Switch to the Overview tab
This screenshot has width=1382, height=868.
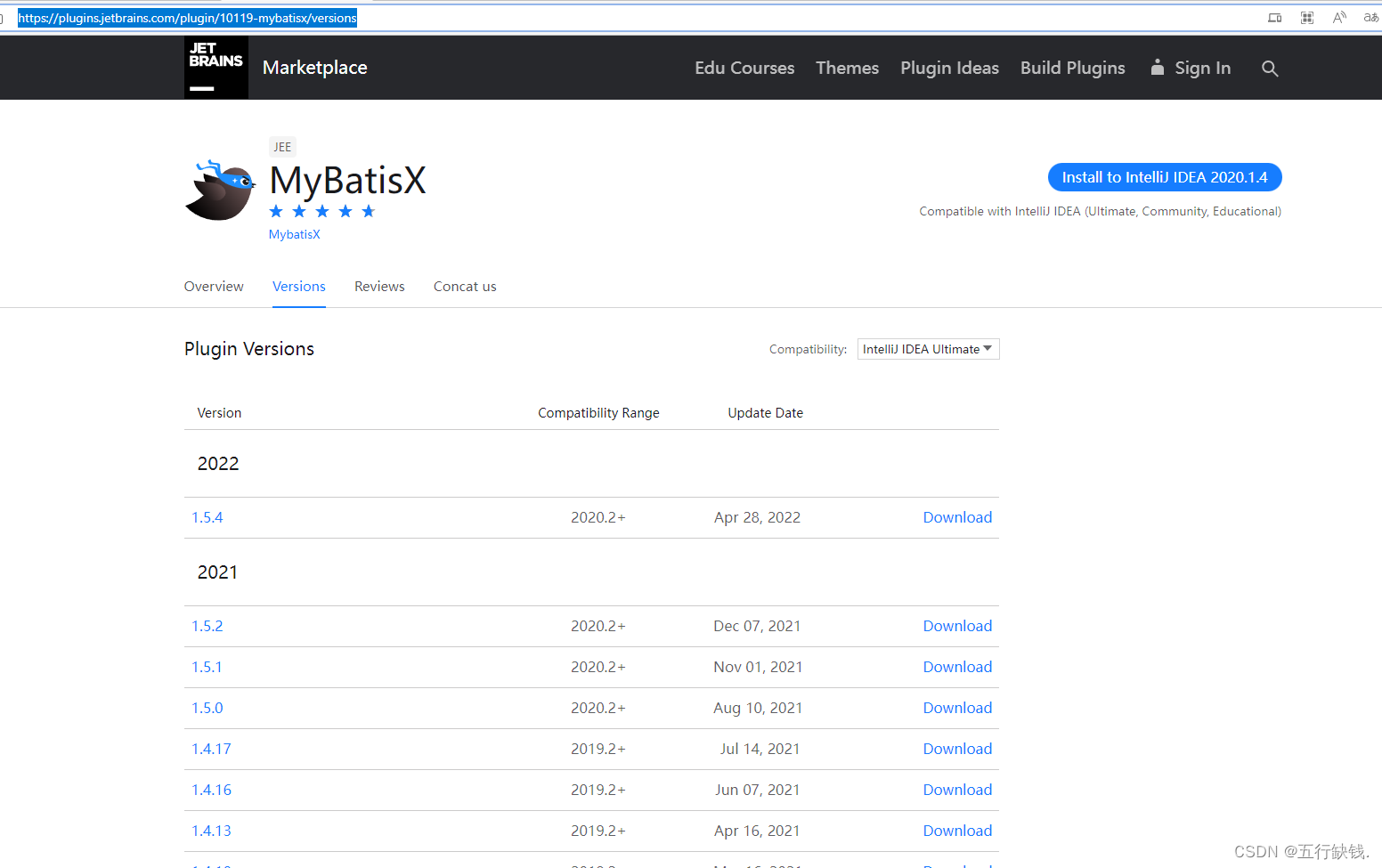point(214,286)
